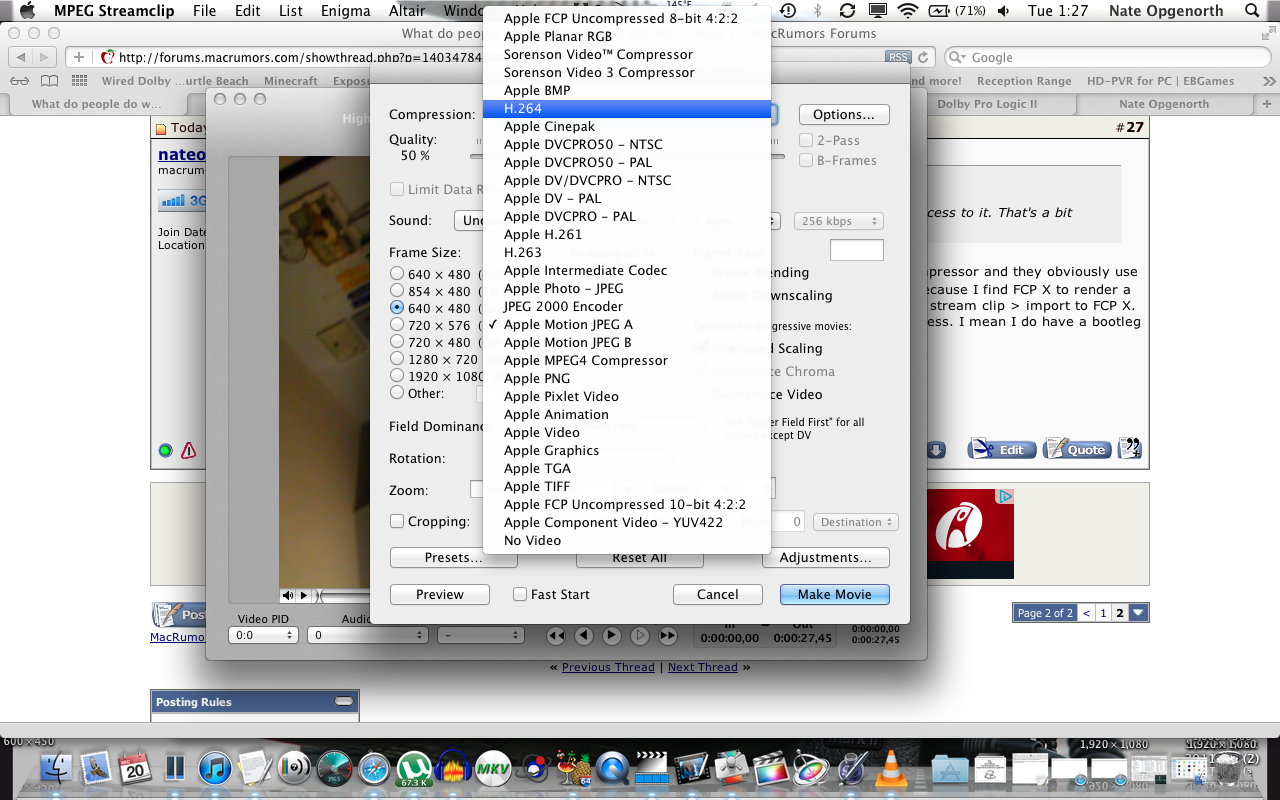1280x800 pixels.
Task: Click the Preview button
Action: pyautogui.click(x=440, y=594)
